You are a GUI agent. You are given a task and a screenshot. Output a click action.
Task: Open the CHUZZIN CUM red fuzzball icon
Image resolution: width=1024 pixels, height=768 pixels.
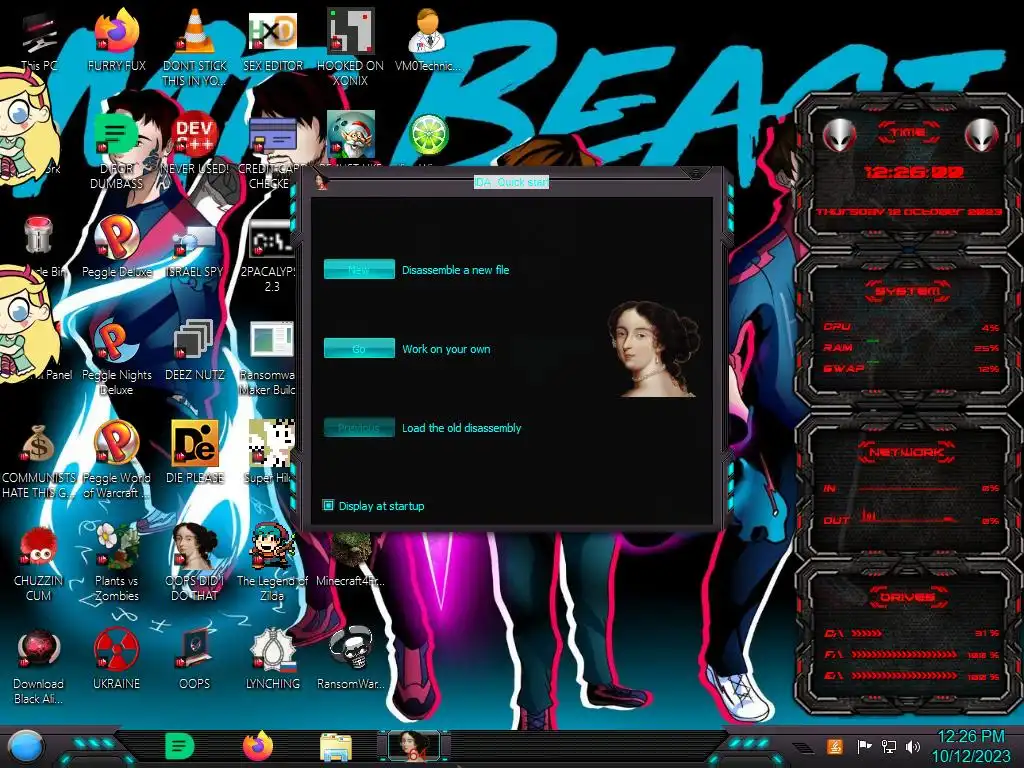pyautogui.click(x=38, y=547)
